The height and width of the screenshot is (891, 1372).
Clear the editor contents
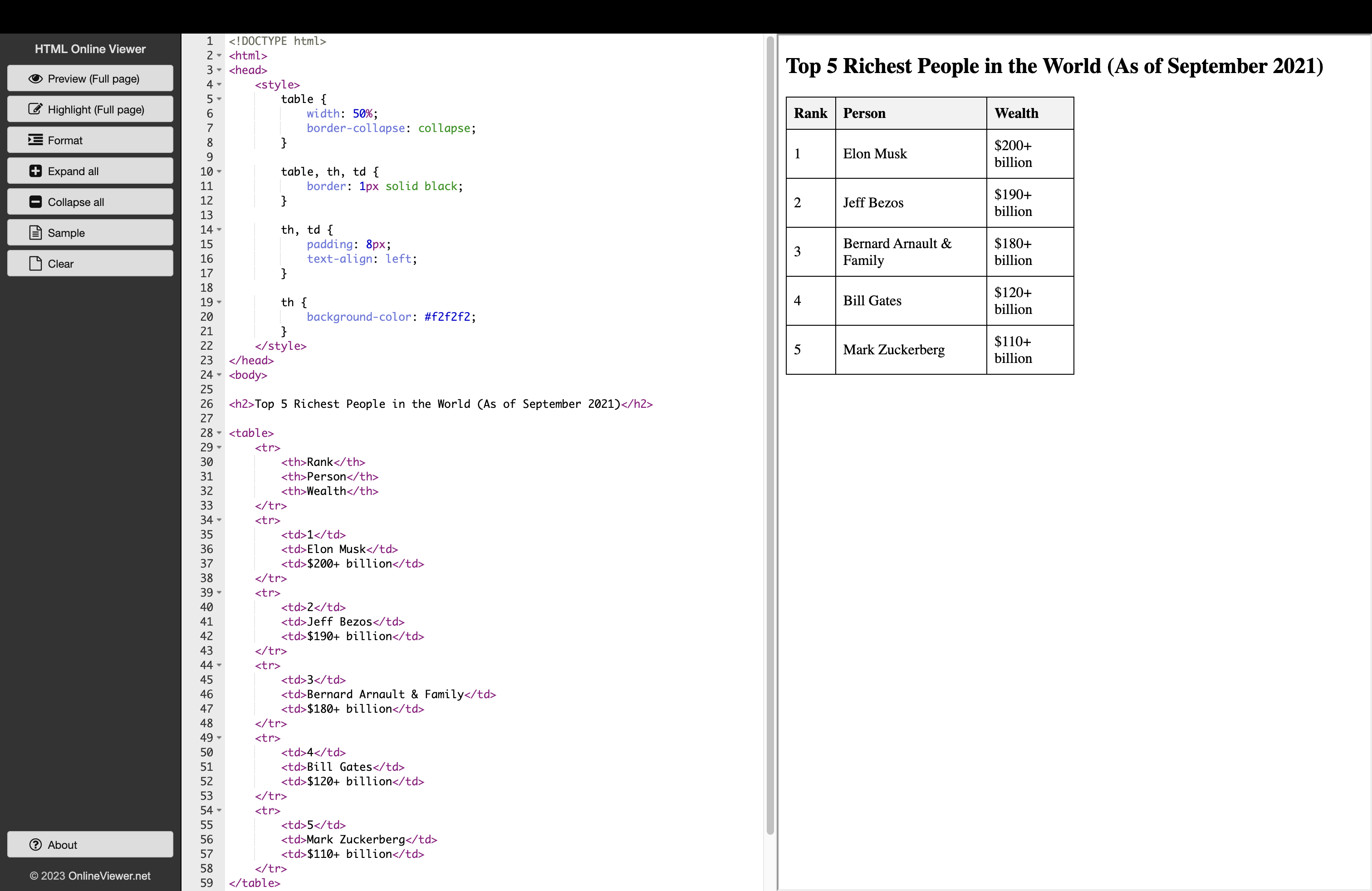click(x=90, y=264)
